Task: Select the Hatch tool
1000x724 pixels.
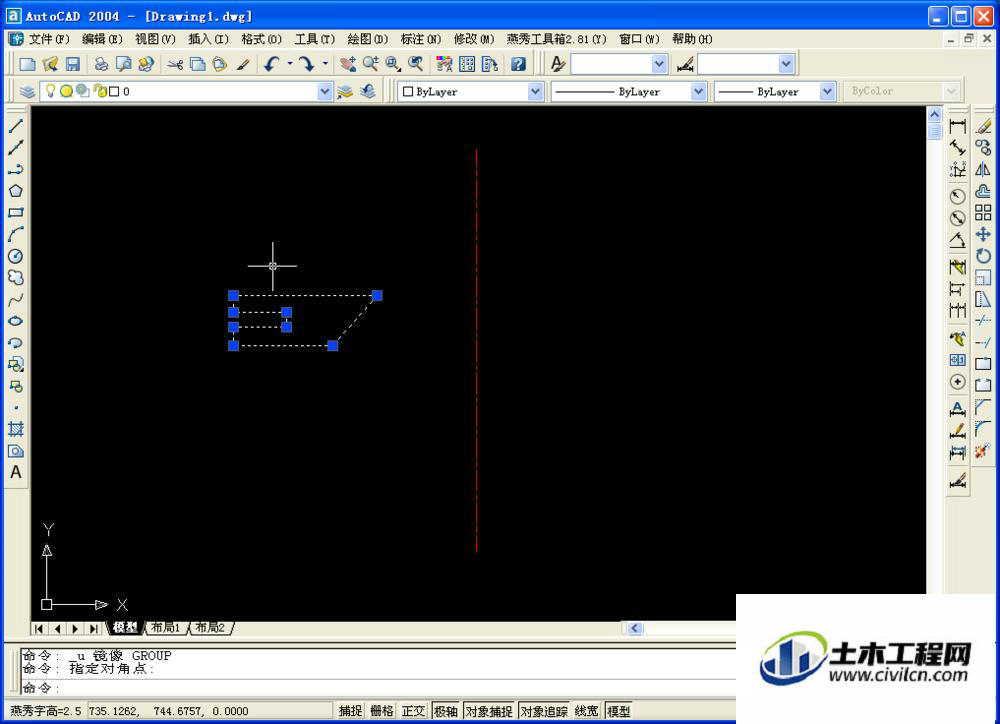Action: (x=16, y=429)
